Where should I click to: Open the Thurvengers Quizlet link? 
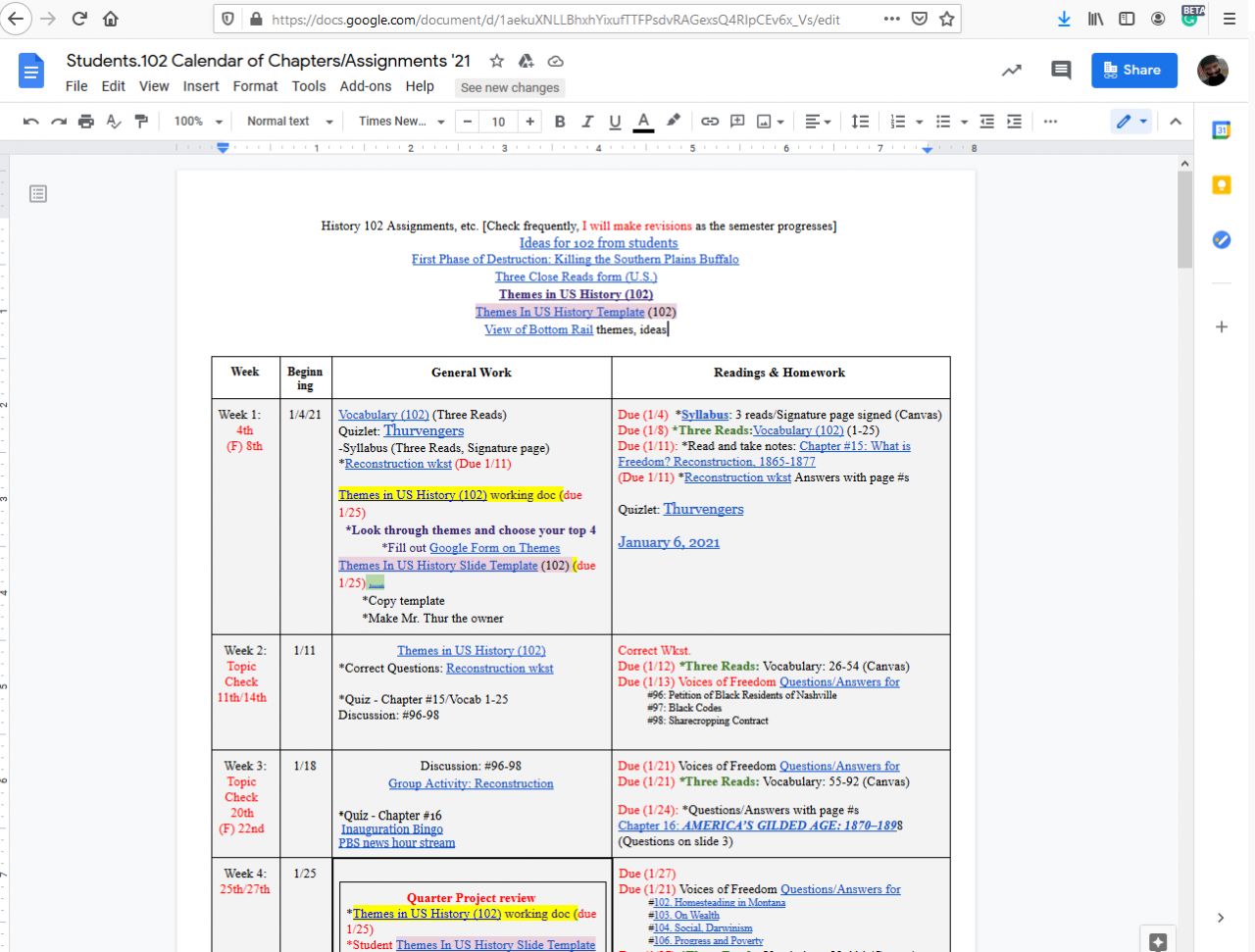pos(424,430)
